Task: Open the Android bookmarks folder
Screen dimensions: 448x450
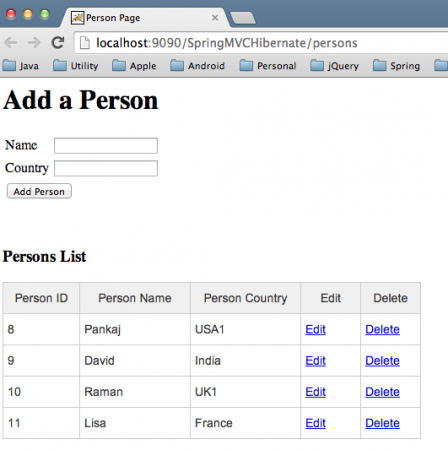Action: 197,66
